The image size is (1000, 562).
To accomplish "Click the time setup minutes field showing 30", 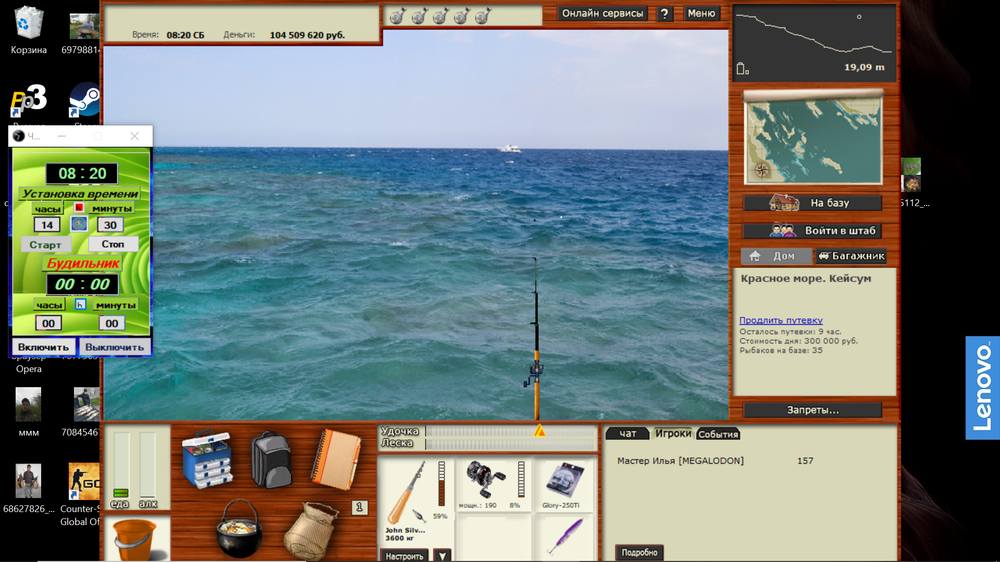I will [110, 225].
